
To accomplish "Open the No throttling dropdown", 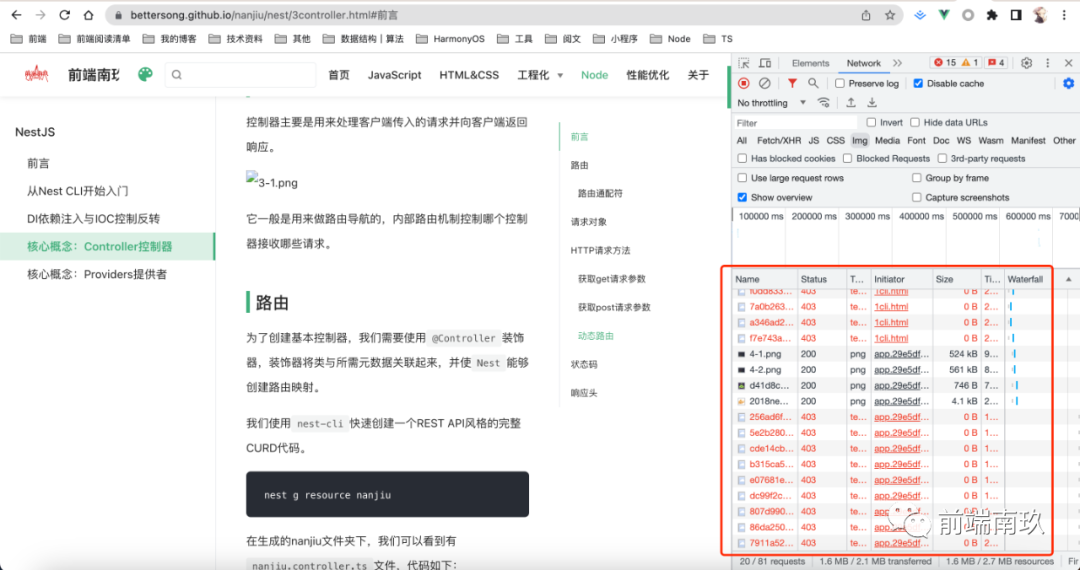I will coord(771,103).
